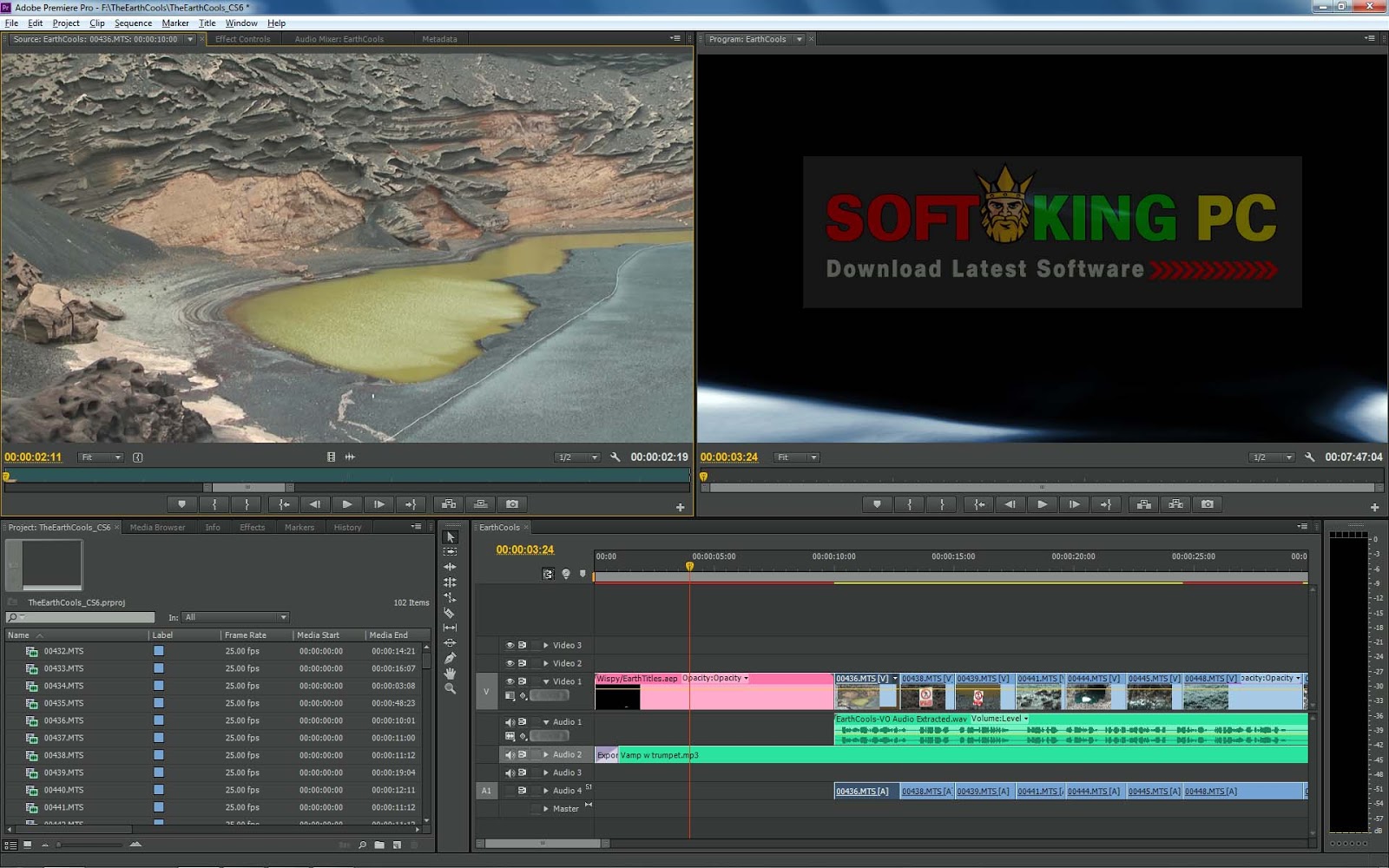Switch to the Effects tab
The image size is (1389, 868).
coord(253,527)
